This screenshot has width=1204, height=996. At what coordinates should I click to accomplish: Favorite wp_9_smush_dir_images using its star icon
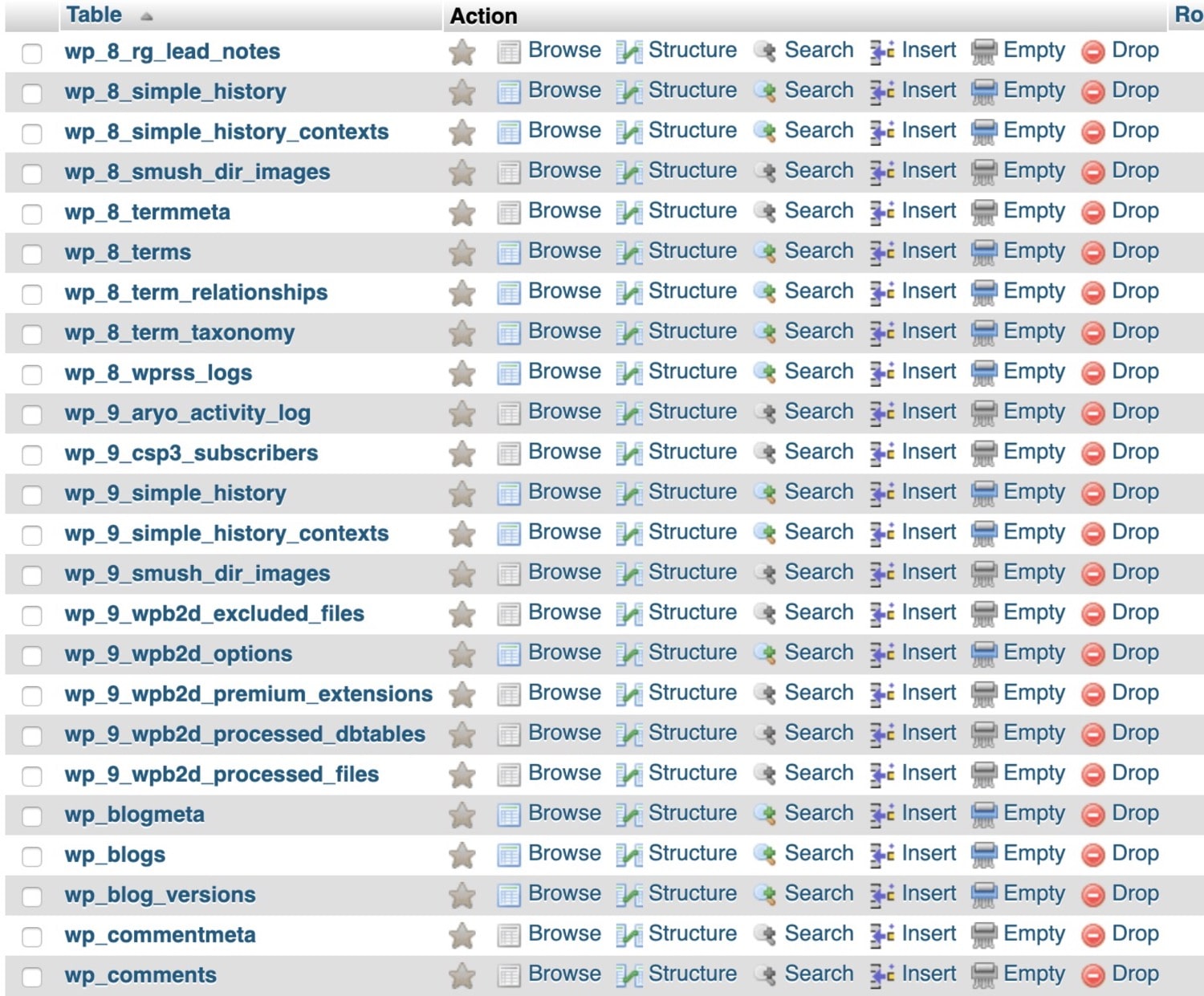[x=462, y=573]
